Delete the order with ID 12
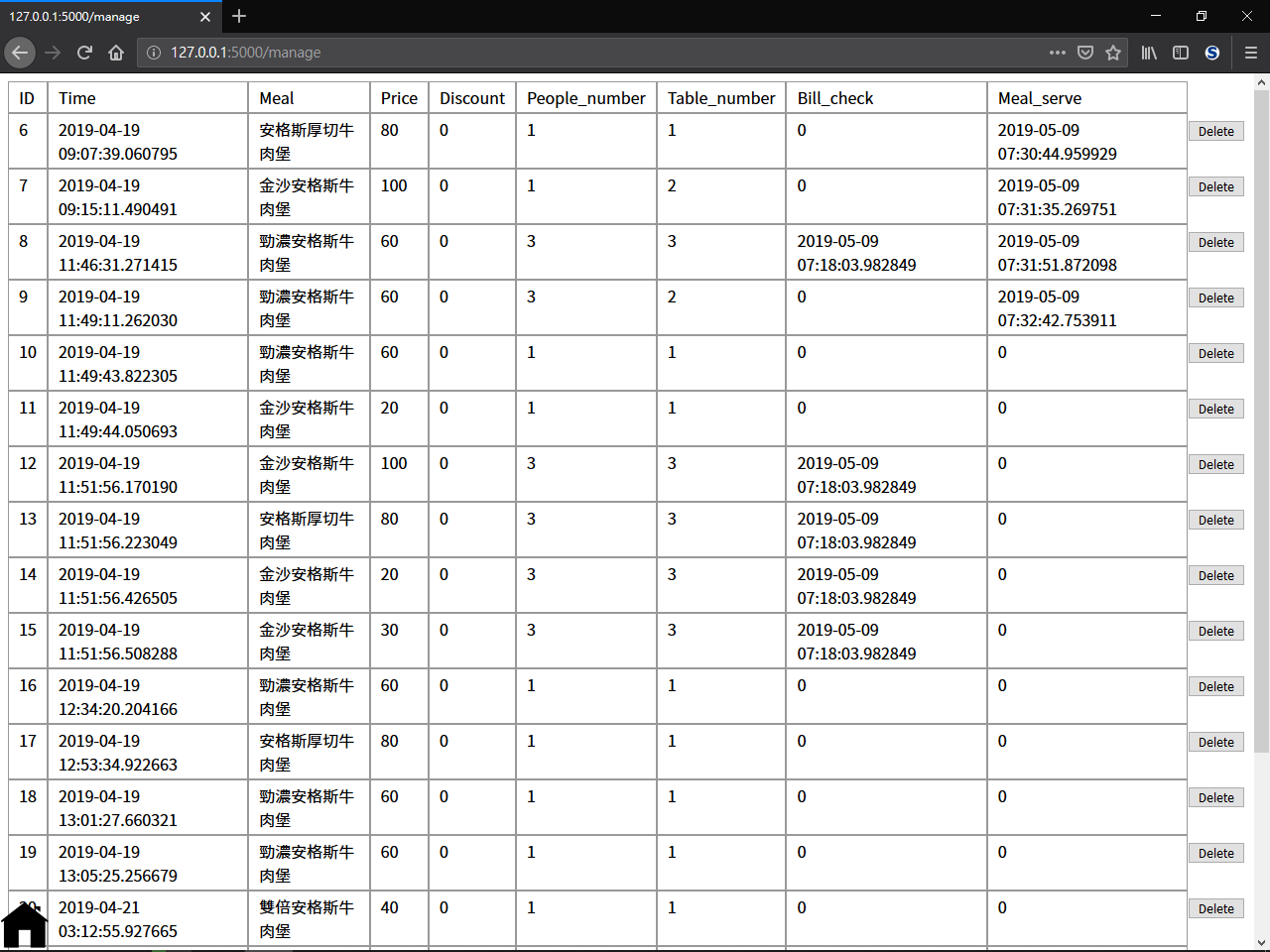The image size is (1270, 952). [x=1216, y=464]
